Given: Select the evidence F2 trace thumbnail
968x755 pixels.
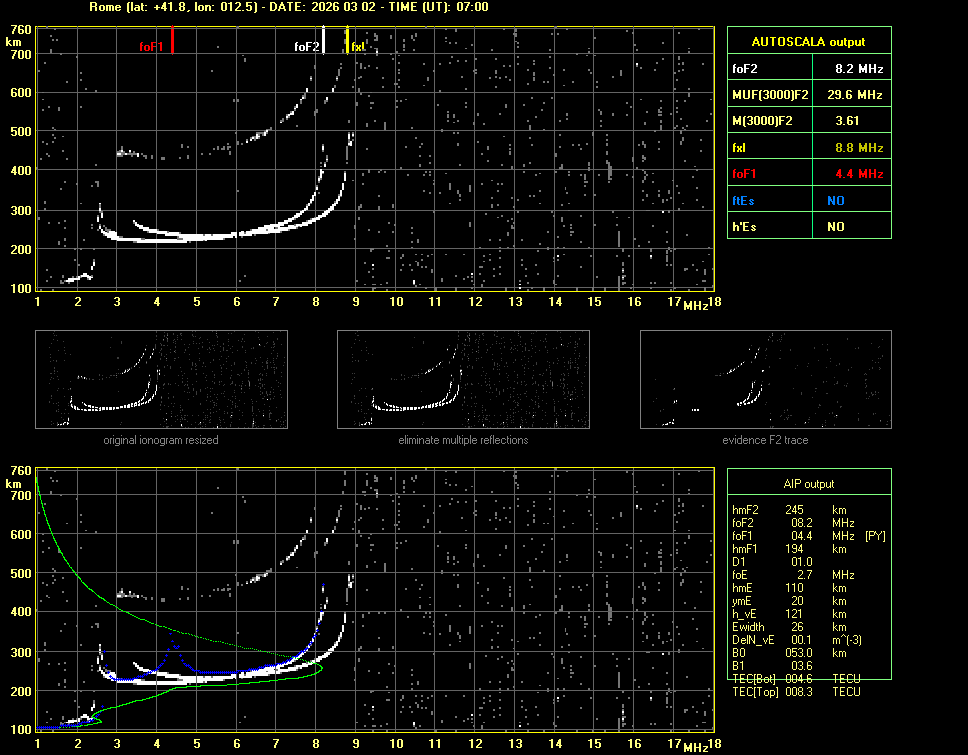Looking at the screenshot, I should (x=765, y=379).
